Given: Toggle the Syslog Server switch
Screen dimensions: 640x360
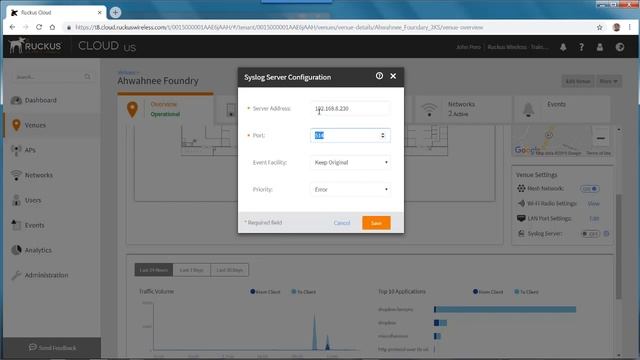Looking at the screenshot, I should (x=591, y=234).
